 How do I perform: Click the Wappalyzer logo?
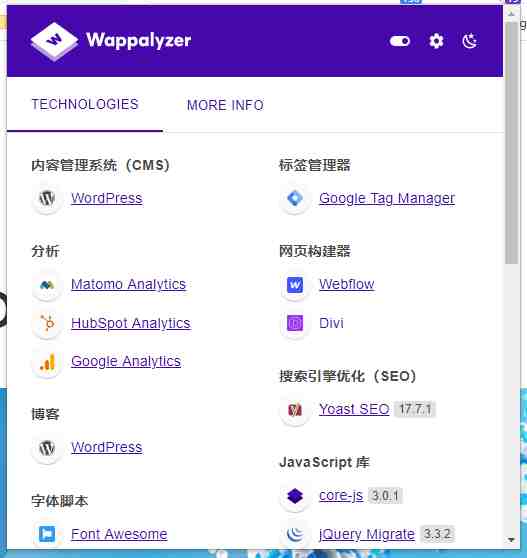[111, 41]
